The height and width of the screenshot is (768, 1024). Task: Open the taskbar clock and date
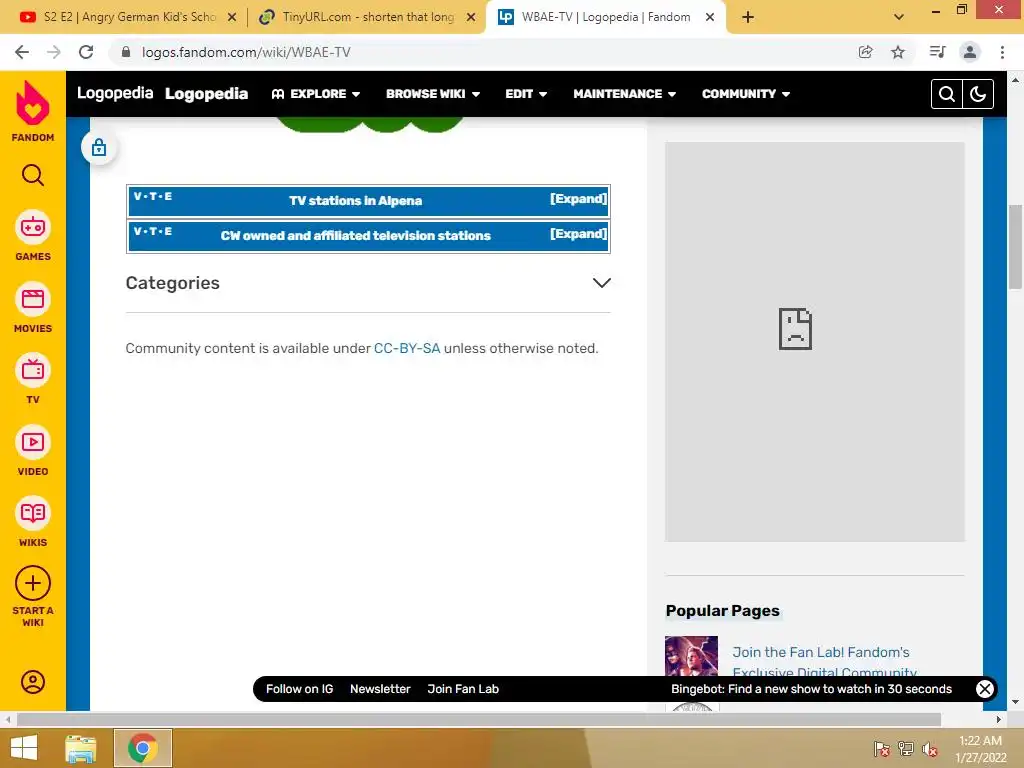[x=981, y=749]
